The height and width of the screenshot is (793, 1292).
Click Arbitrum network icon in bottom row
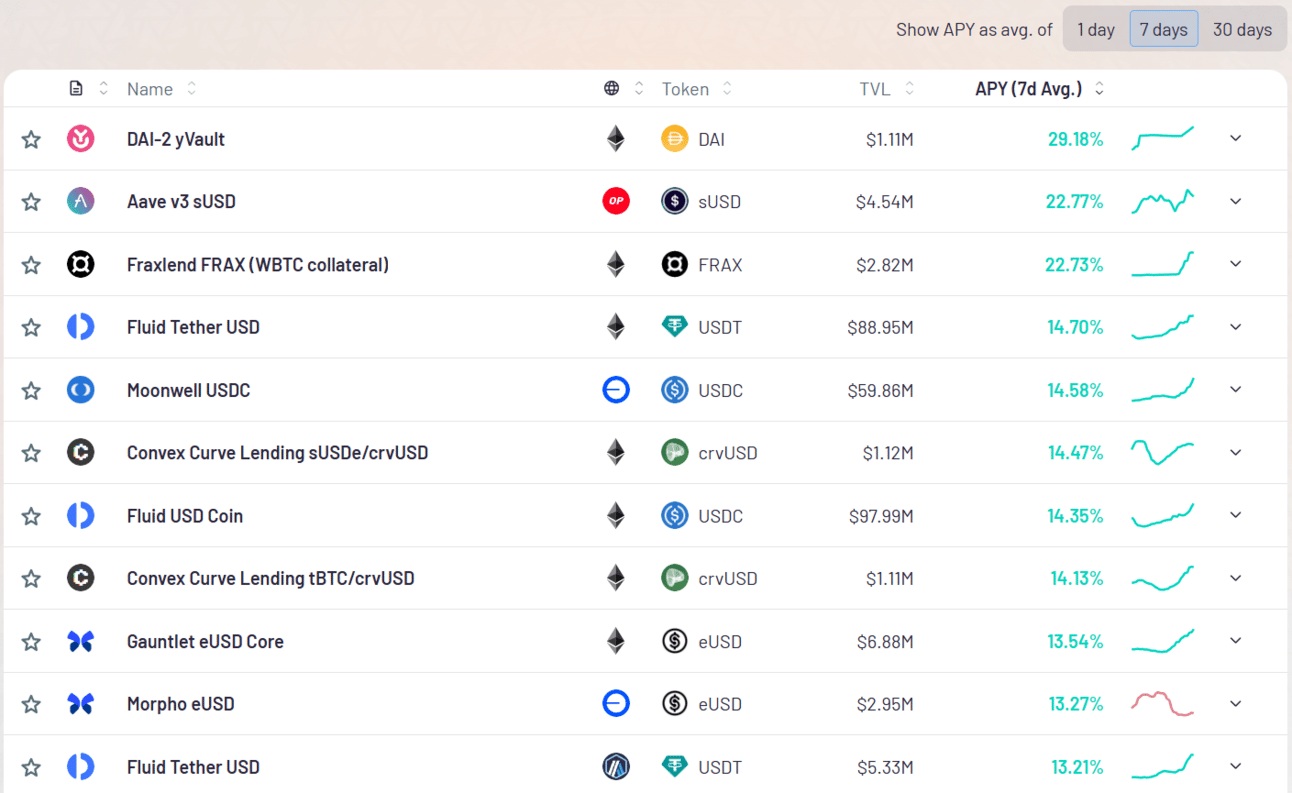616,767
